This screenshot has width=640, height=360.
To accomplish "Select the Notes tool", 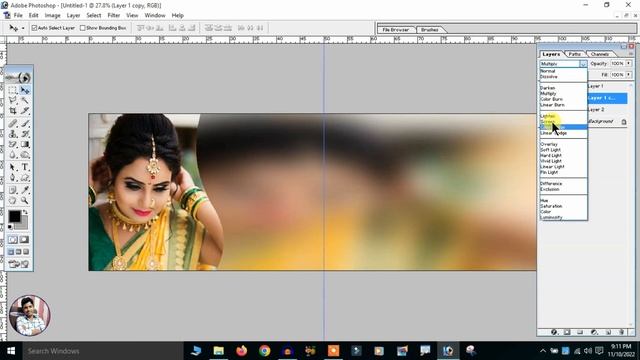I will tap(13, 190).
